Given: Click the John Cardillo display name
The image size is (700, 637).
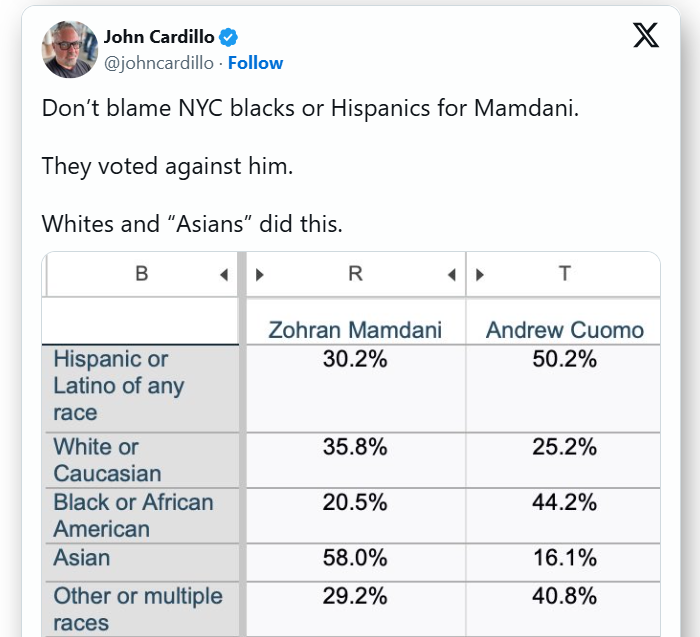Looking at the screenshot, I should pos(159,38).
